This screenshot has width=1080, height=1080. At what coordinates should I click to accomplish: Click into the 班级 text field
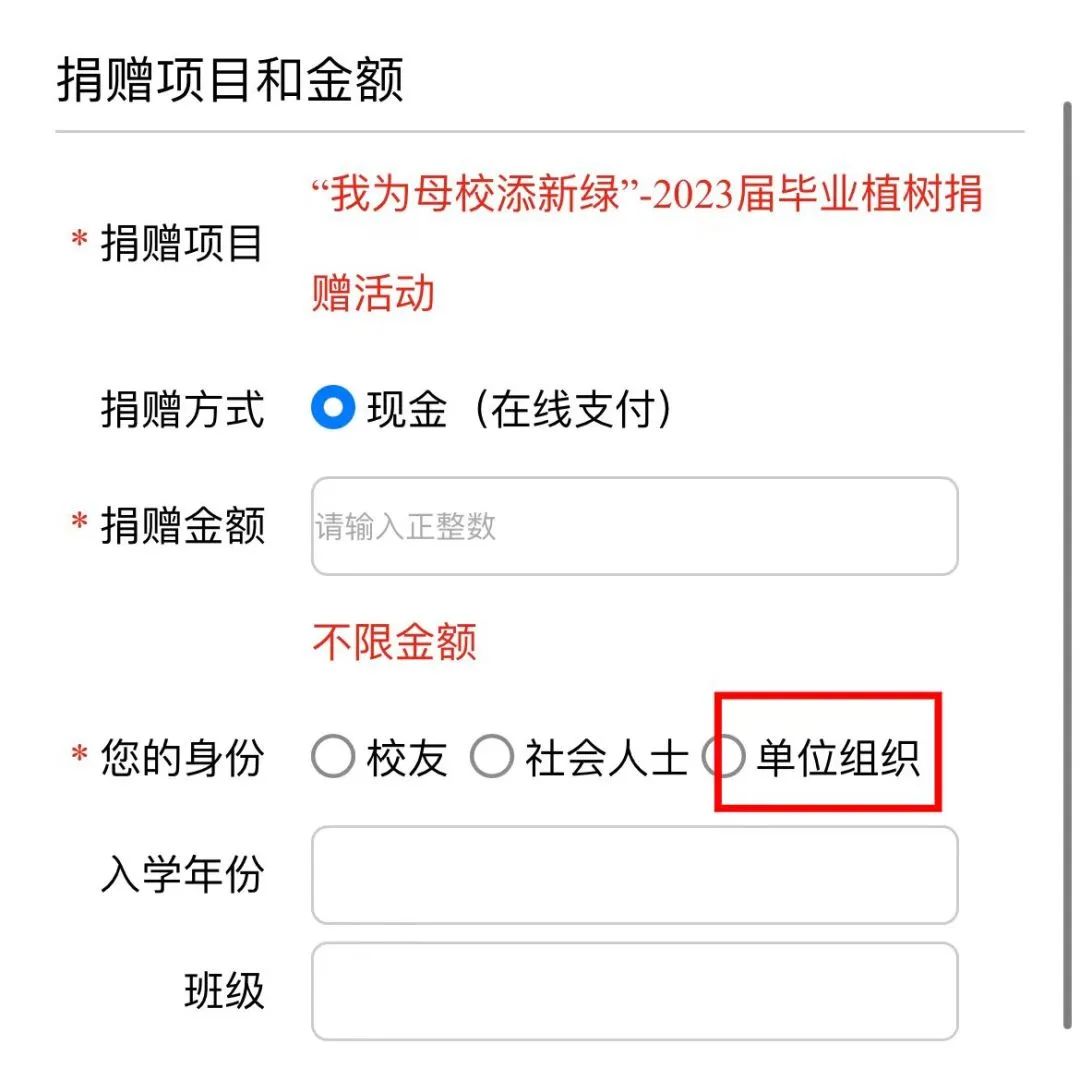point(634,991)
